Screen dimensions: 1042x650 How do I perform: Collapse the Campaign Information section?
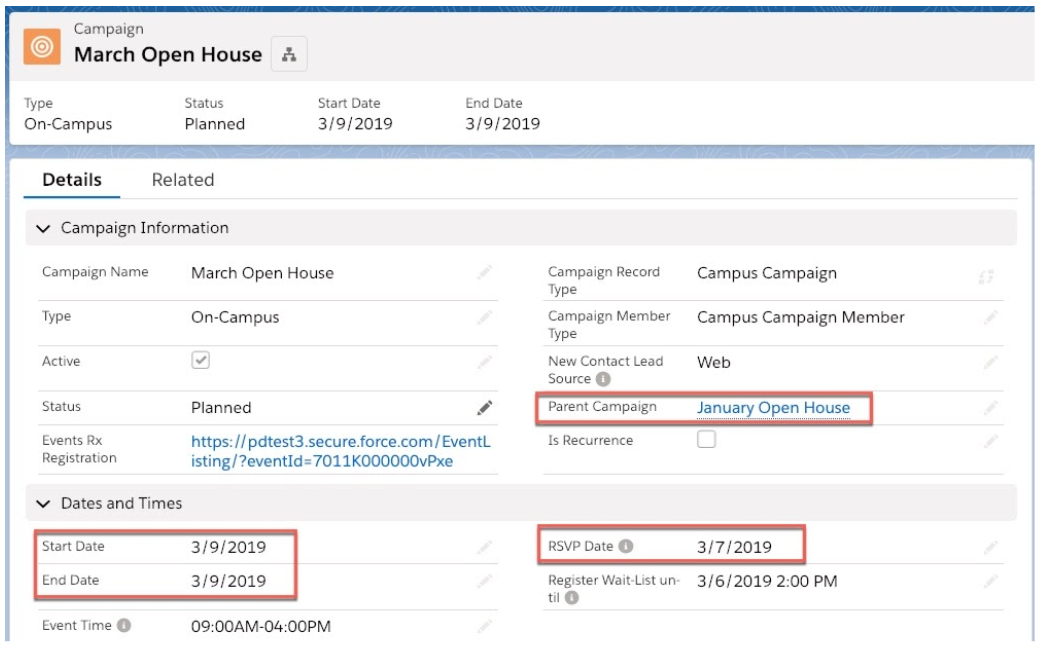(42, 228)
